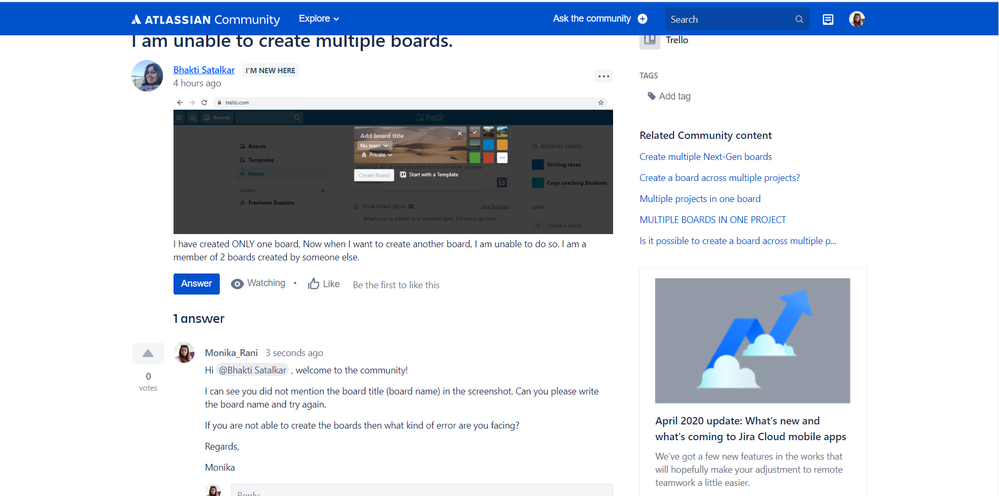Open April 2020 update article title
999x496 pixels.
pos(751,429)
